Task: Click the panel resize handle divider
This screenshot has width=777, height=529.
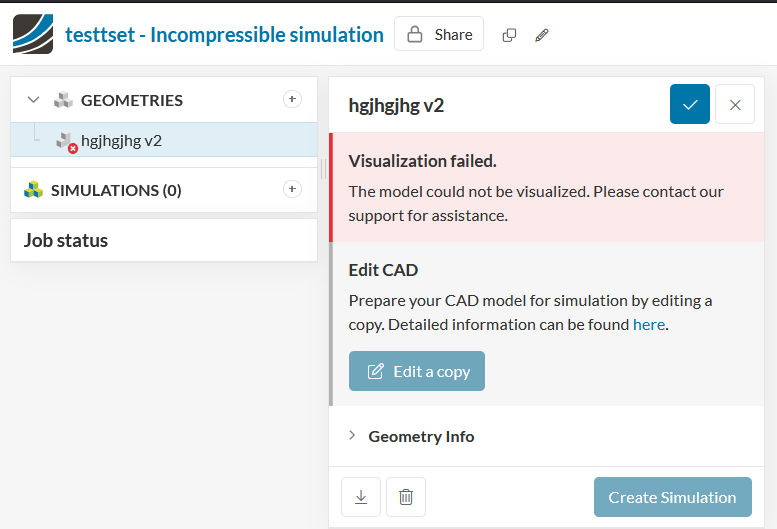Action: pyautogui.click(x=323, y=170)
